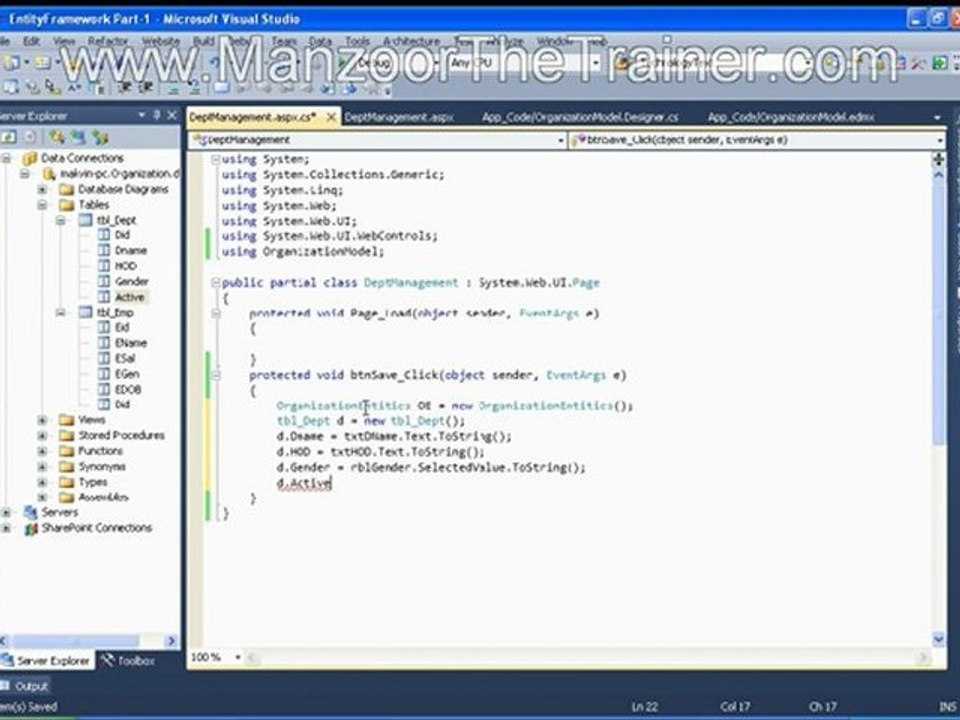Viewport: 960px width, 720px height.
Task: Collapse the DeptManagement class outlining block
Action: (x=216, y=282)
